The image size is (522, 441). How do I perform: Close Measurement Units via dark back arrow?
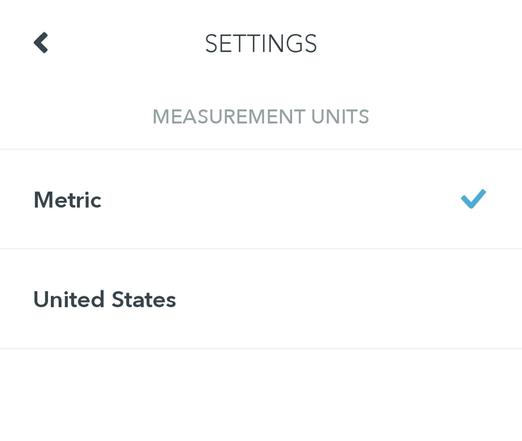click(41, 43)
